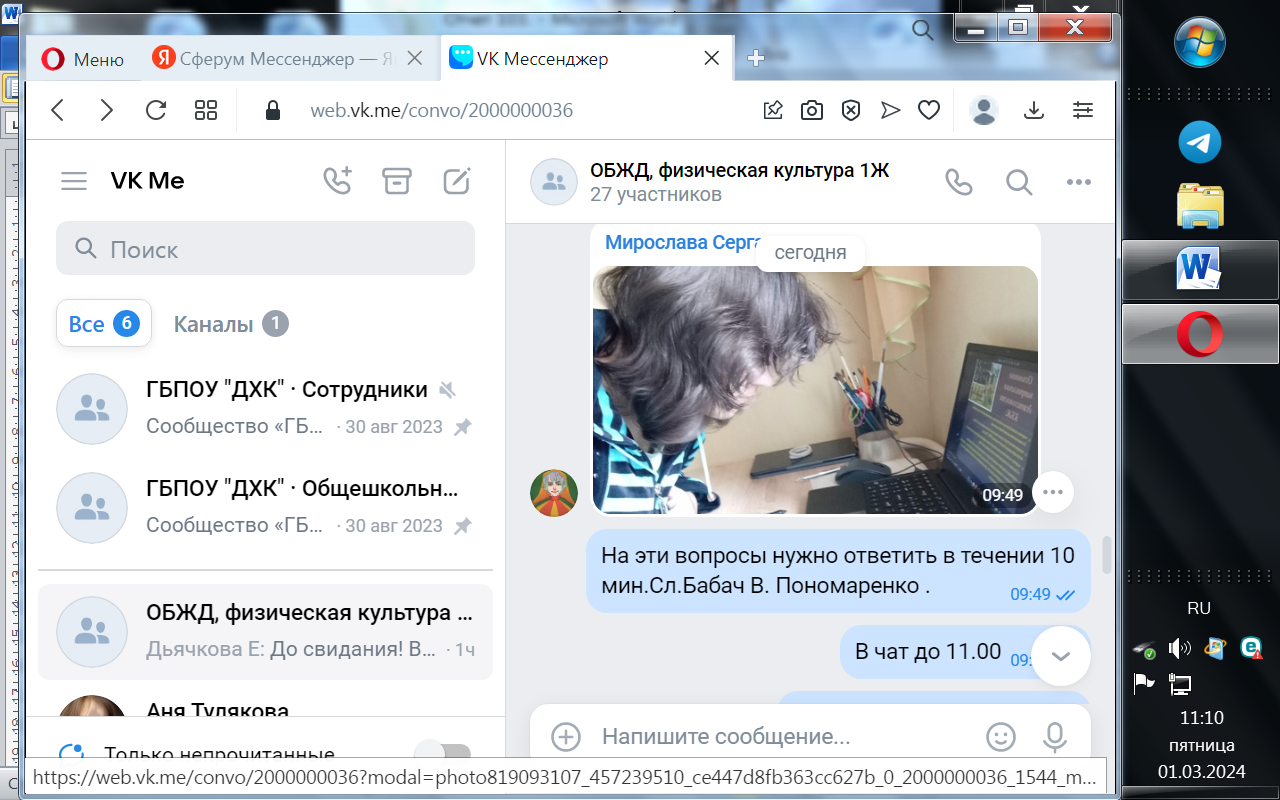Open the photo thumbnail sent at 09:49

click(815, 390)
